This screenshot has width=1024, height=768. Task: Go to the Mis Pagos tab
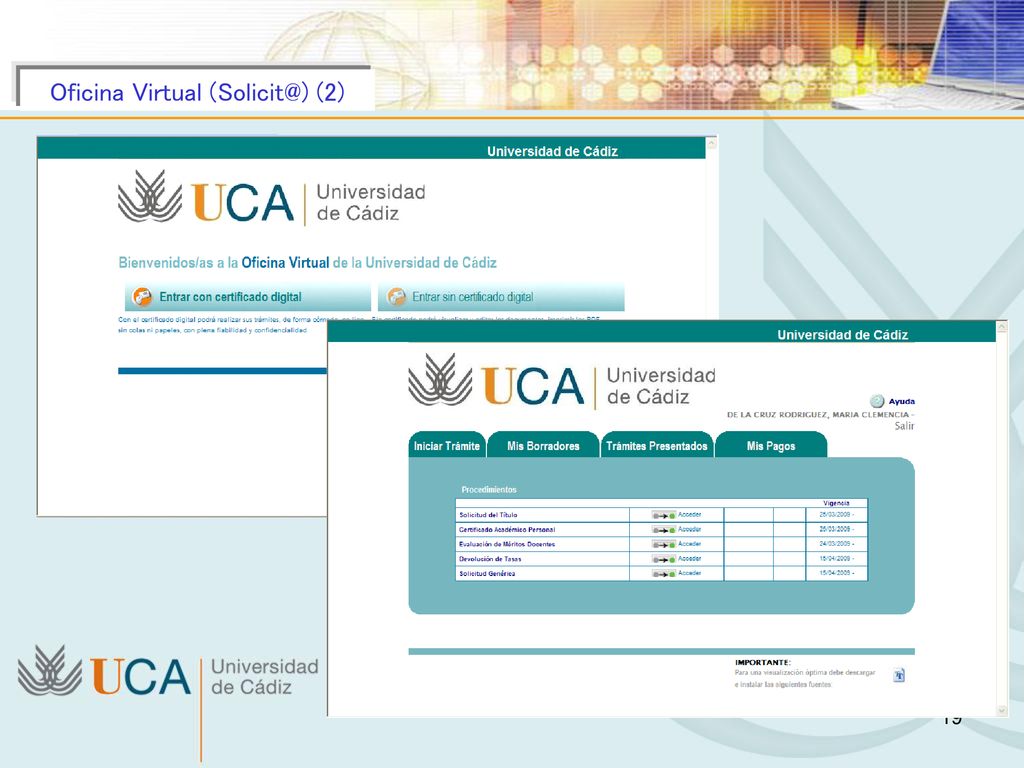(771, 445)
